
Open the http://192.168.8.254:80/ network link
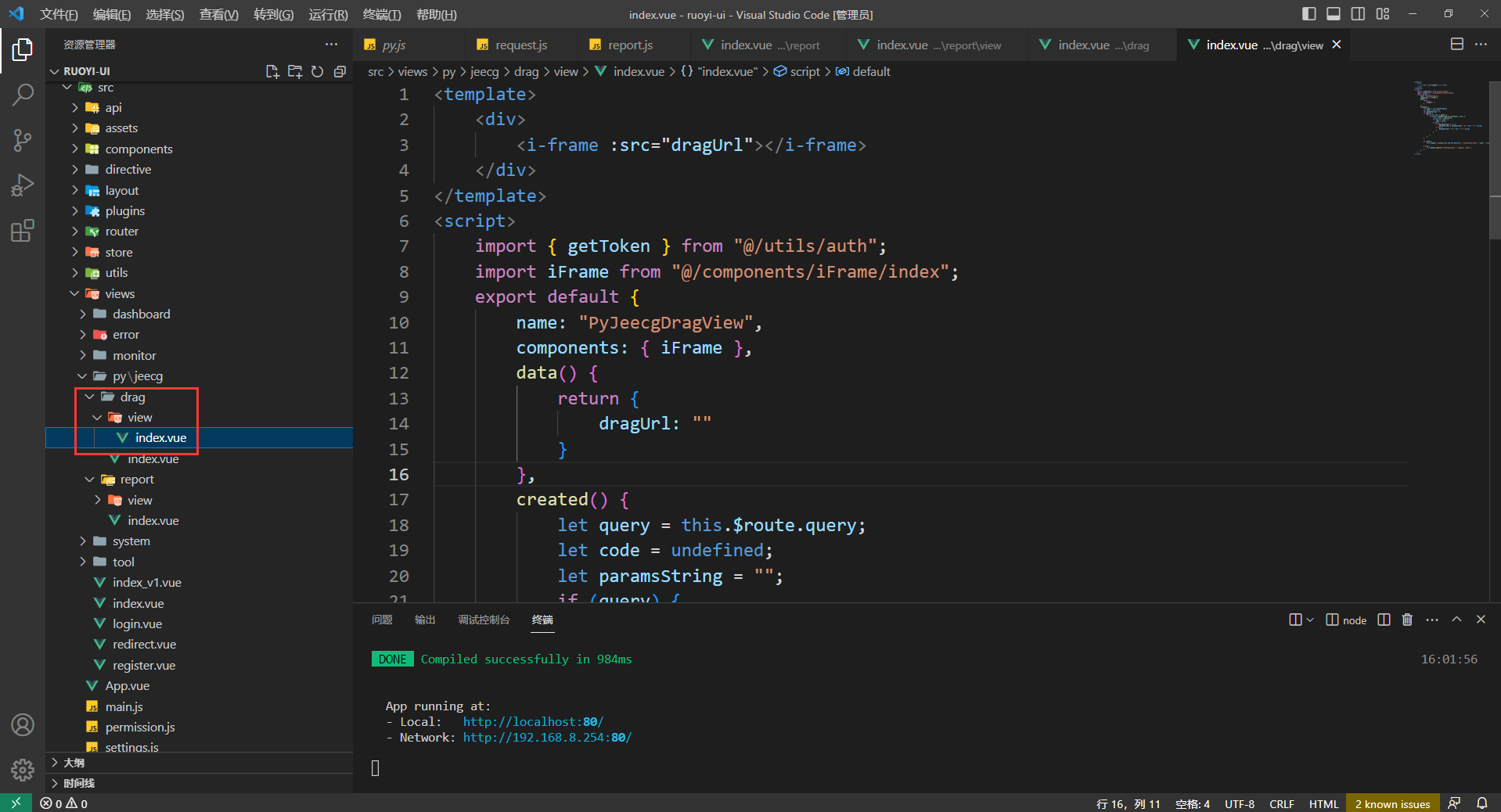pyautogui.click(x=547, y=738)
